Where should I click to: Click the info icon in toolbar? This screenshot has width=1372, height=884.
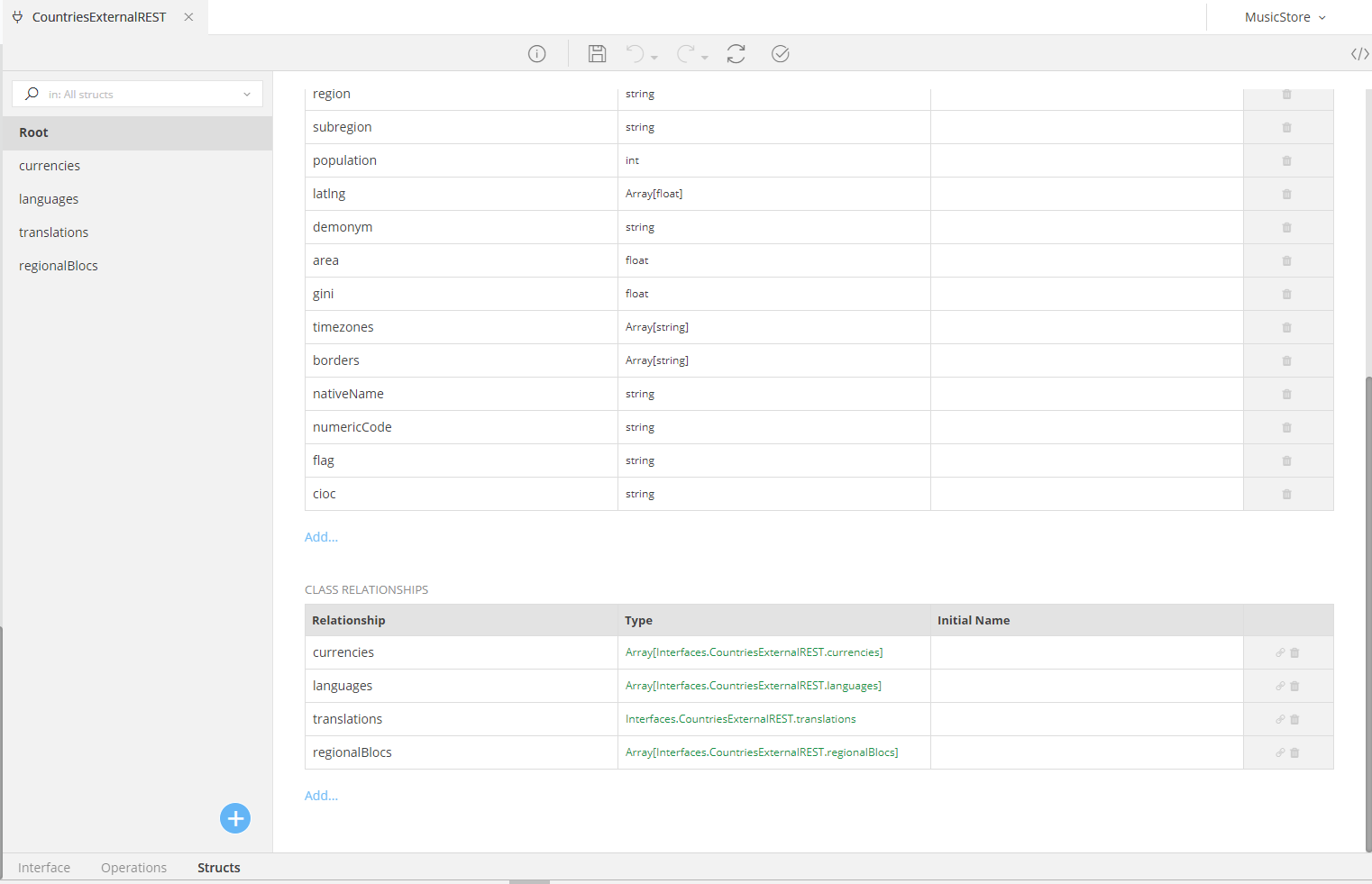point(536,54)
